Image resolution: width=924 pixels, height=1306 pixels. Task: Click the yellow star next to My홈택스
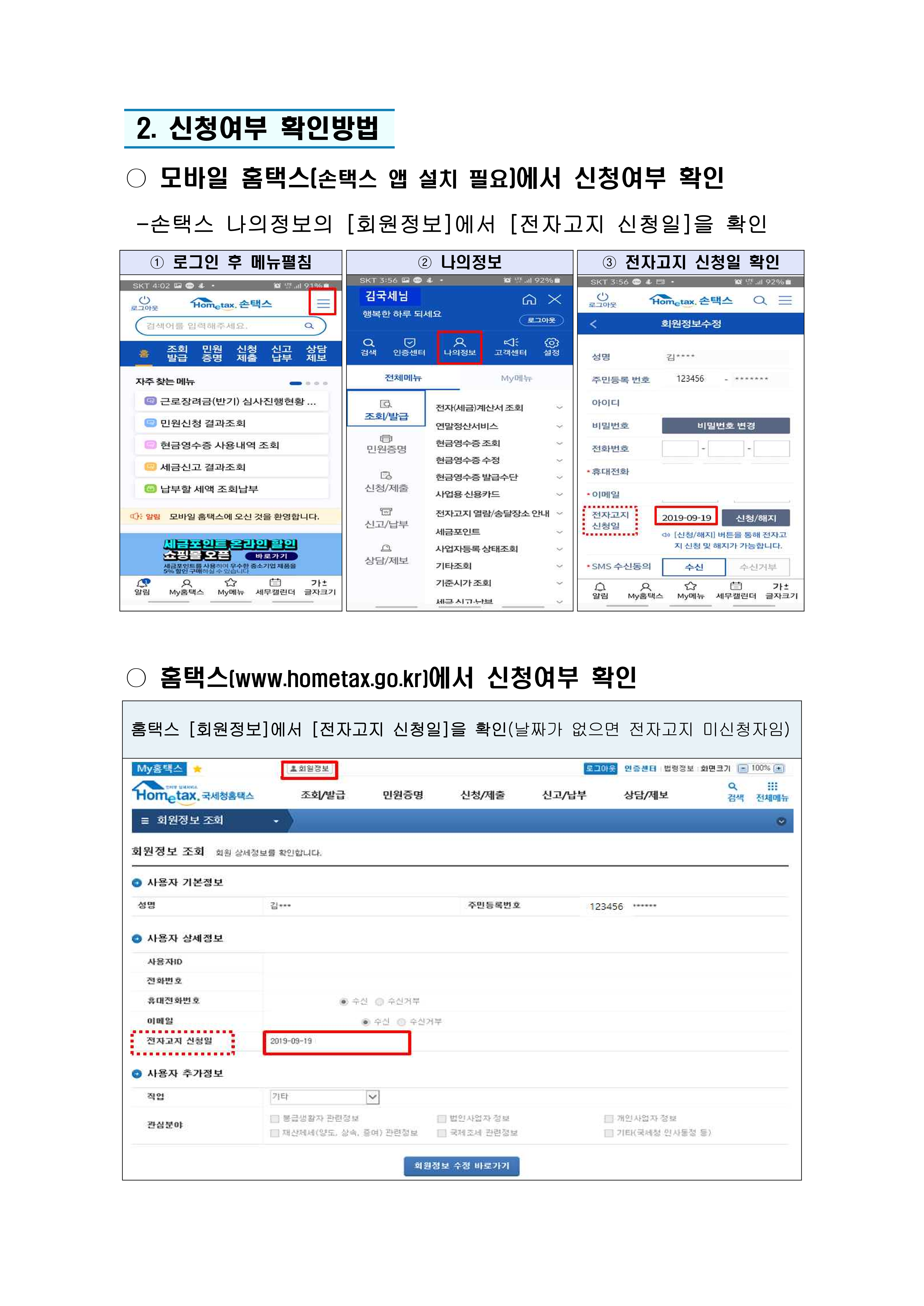[x=197, y=769]
